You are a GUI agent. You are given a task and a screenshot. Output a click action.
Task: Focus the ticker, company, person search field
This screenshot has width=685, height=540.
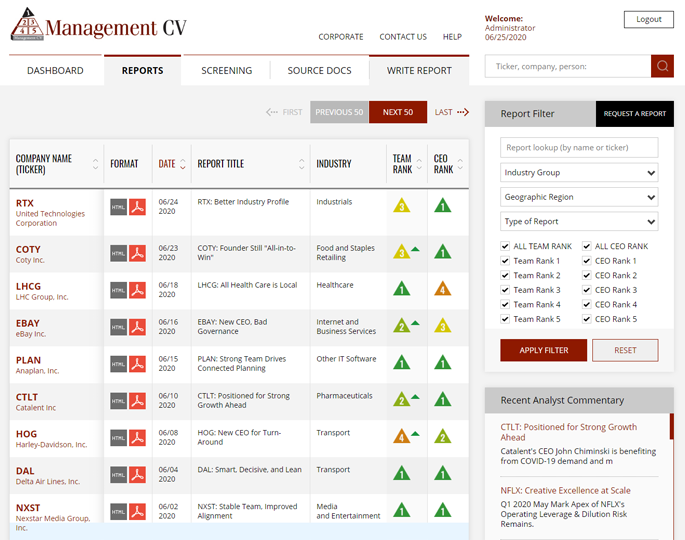tap(568, 66)
